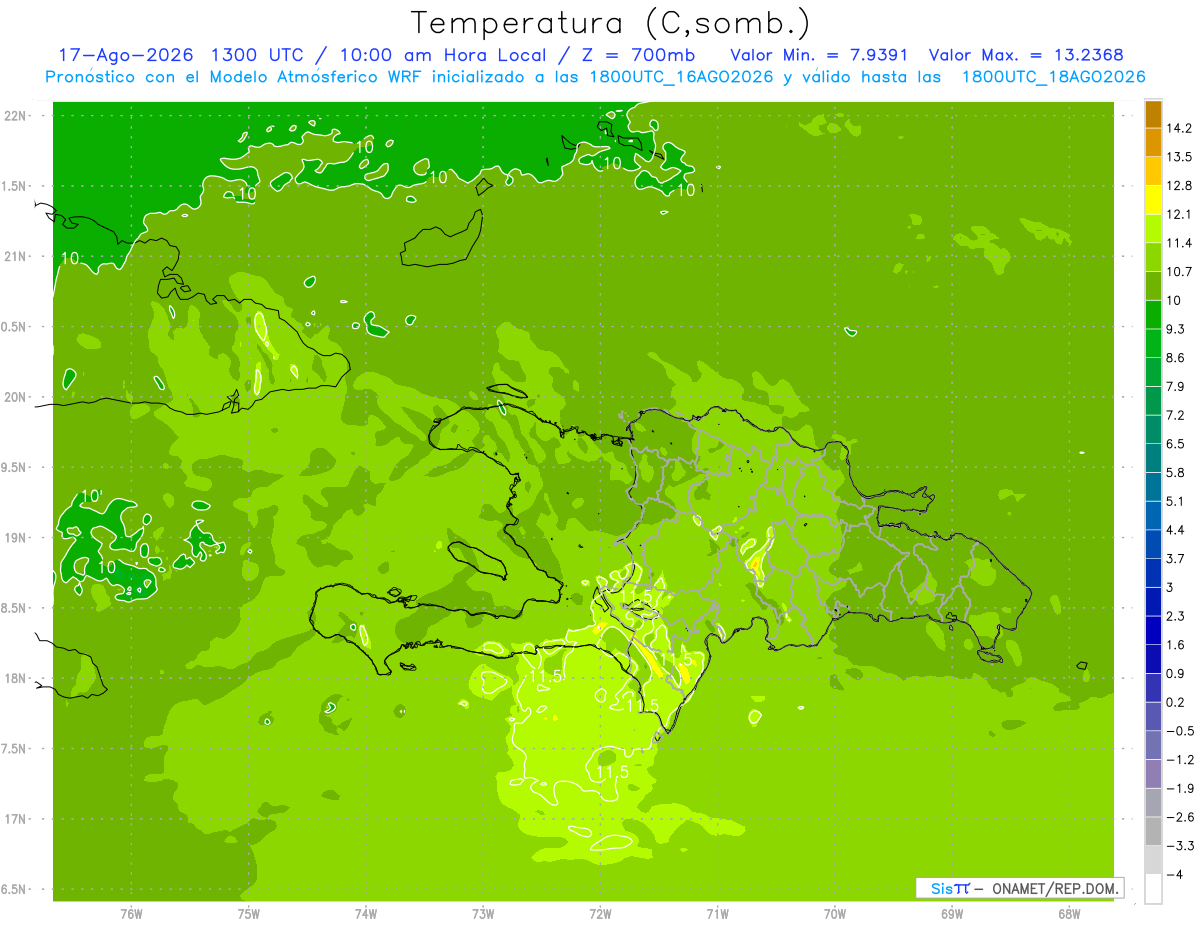
Task: Click the '-0.5' colorbar value
Action: coord(1180,731)
